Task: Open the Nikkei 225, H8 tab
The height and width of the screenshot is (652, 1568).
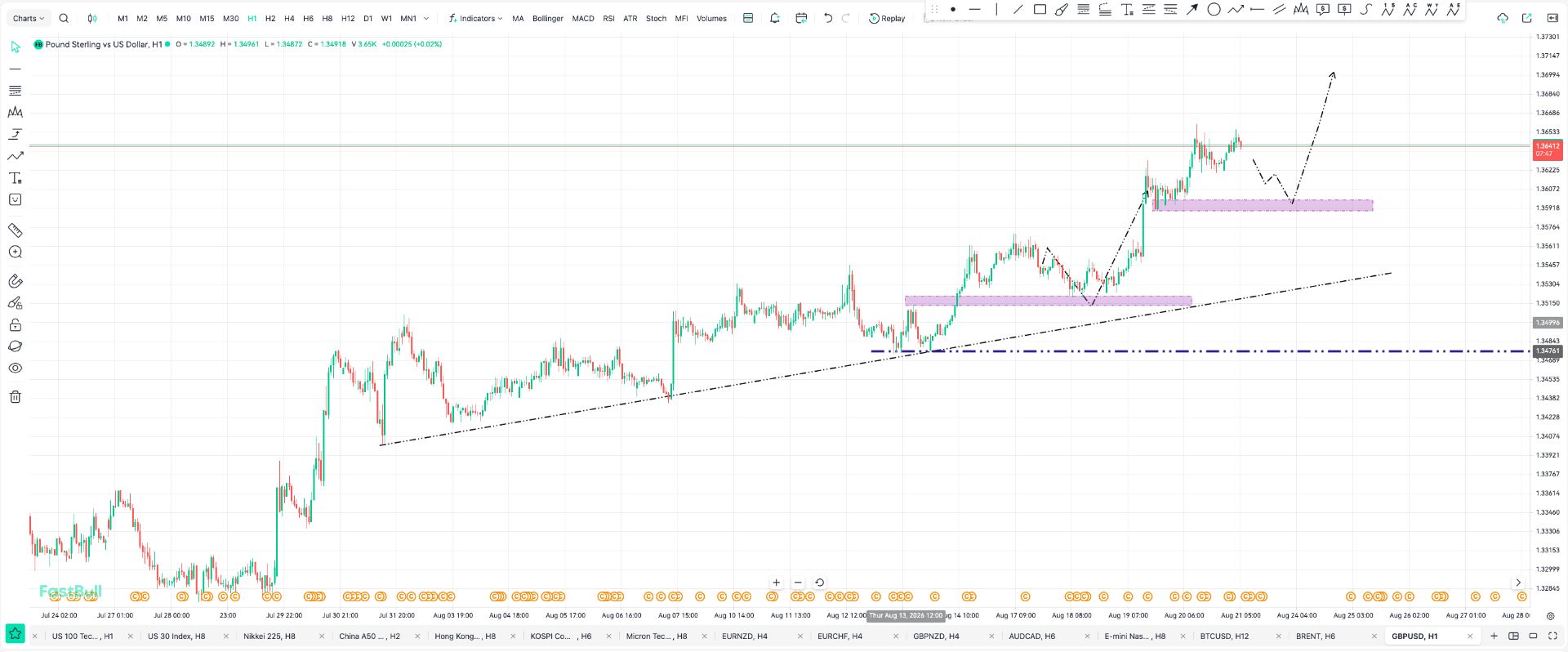Action: coord(269,636)
